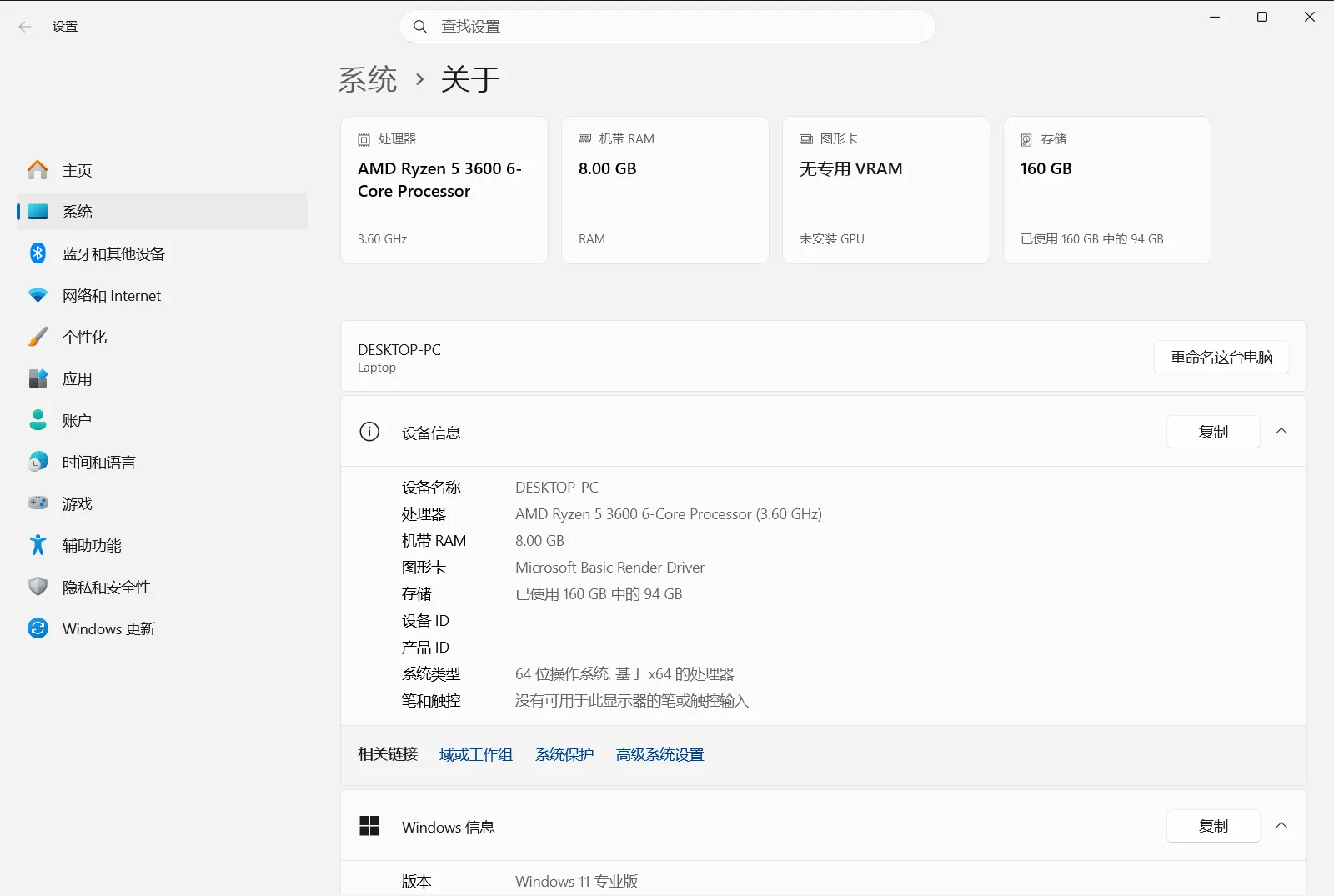Select the Microsoft Basic Render Driver text
Viewport: 1334px width, 896px height.
[610, 568]
